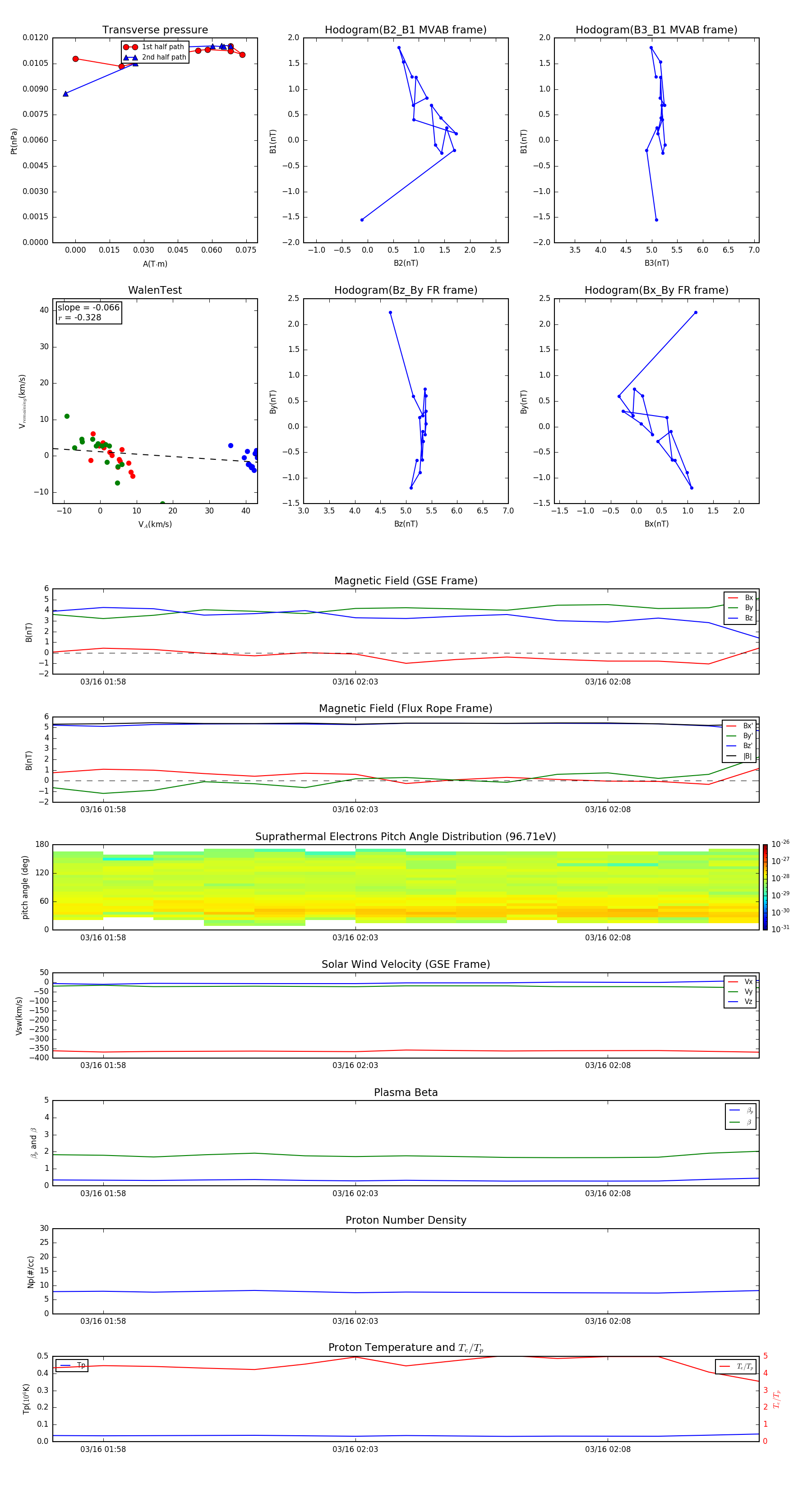
Task: Click the lowest data point in B2_B1 hodogram
Action: click(x=362, y=220)
